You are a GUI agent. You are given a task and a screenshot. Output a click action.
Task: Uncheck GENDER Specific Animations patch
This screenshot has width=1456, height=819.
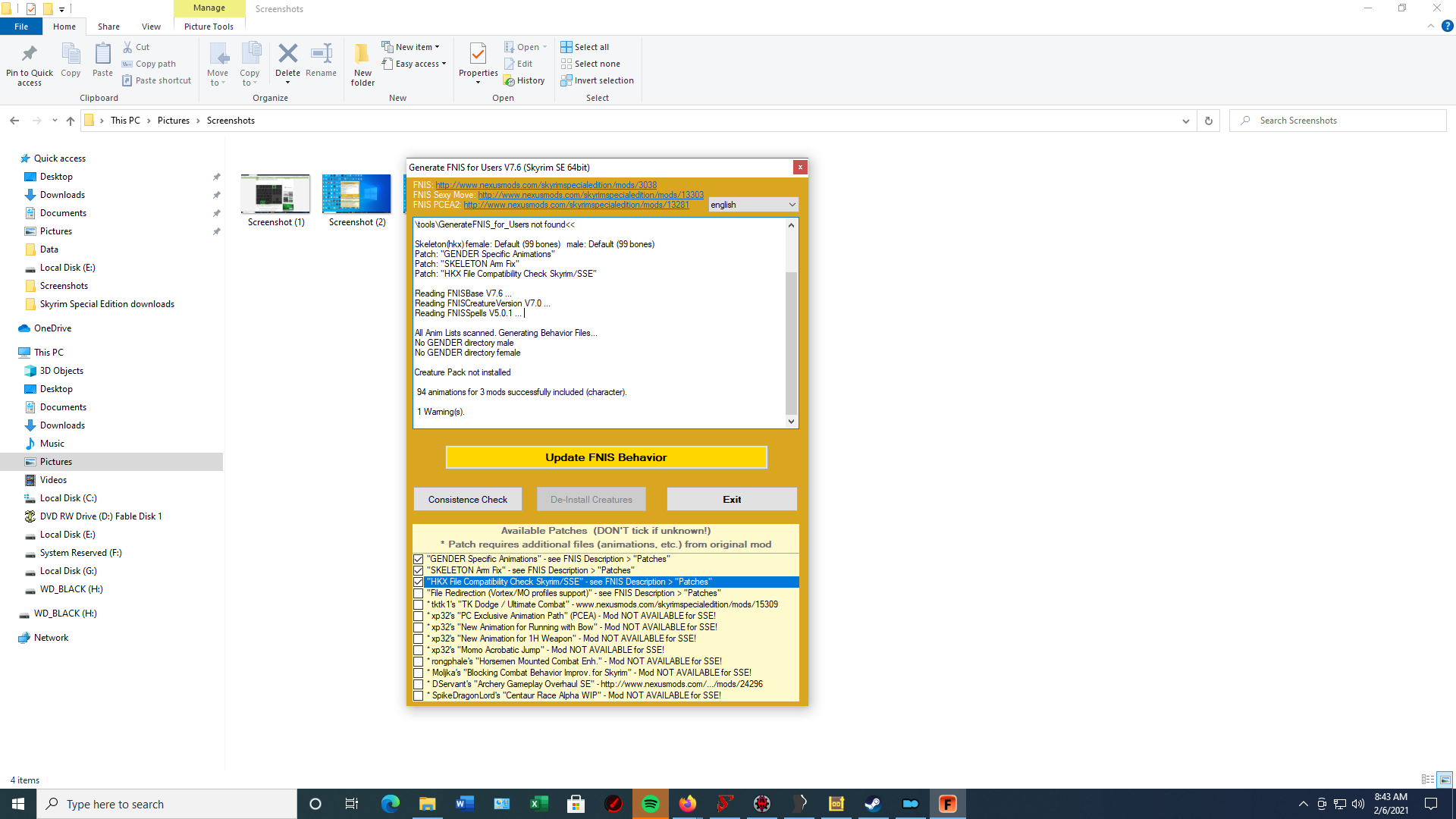click(x=418, y=559)
